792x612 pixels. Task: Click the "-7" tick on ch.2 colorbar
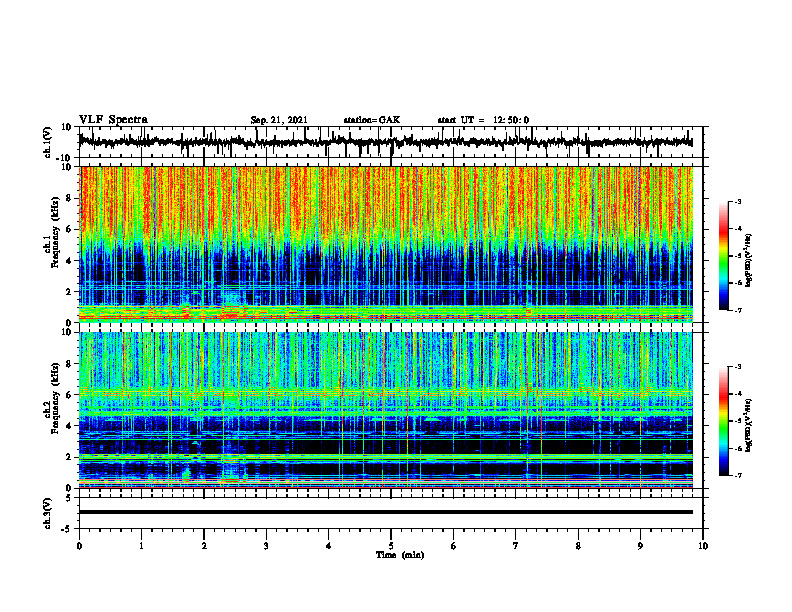click(737, 475)
